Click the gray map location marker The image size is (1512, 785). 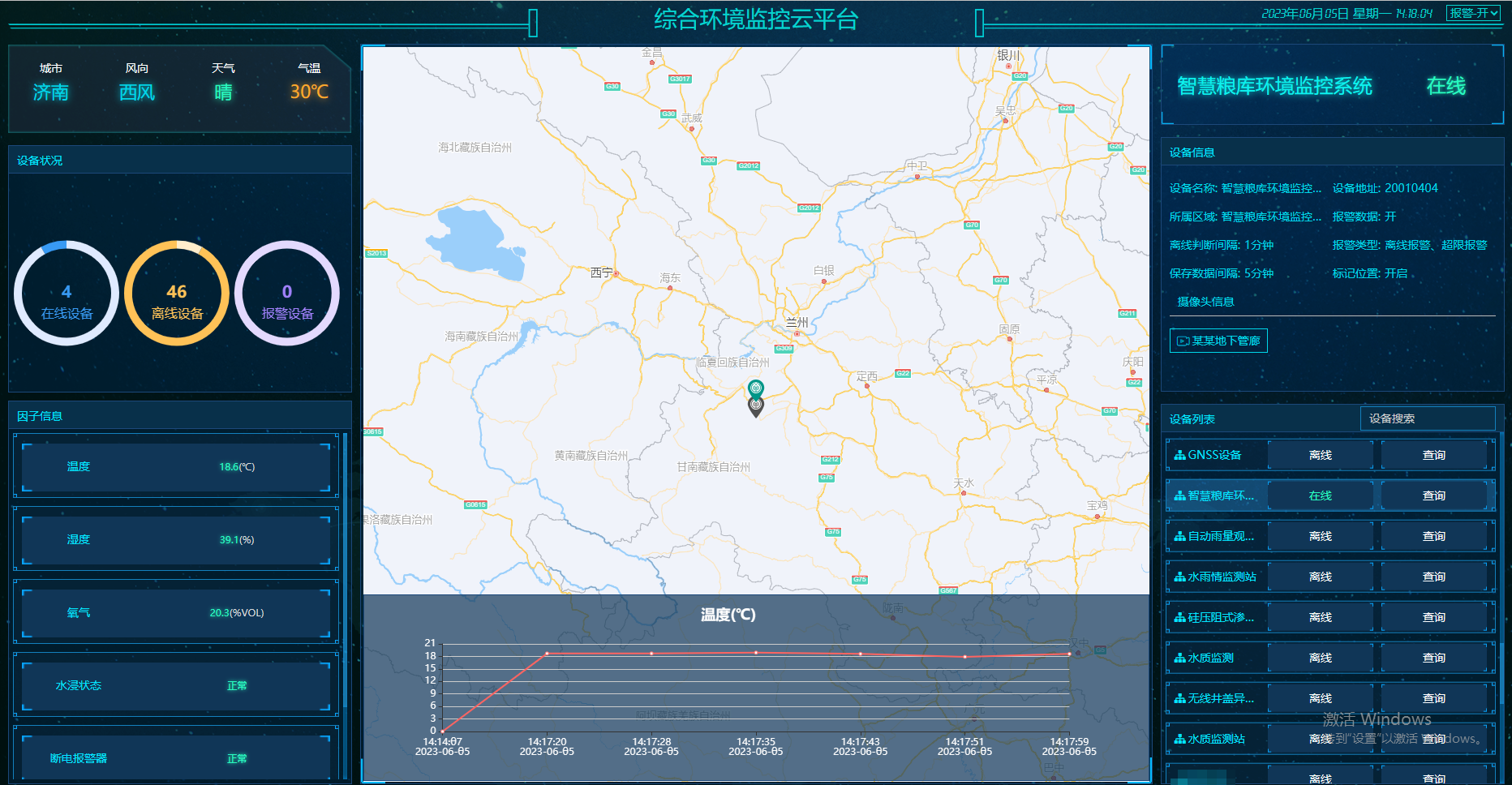pyautogui.click(x=755, y=407)
